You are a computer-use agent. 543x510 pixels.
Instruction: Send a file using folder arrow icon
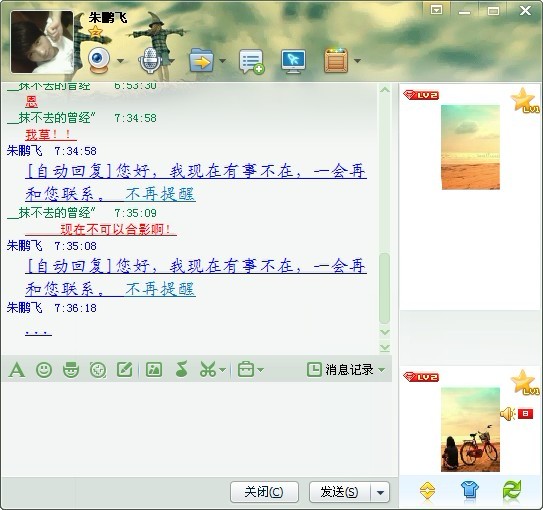201,60
